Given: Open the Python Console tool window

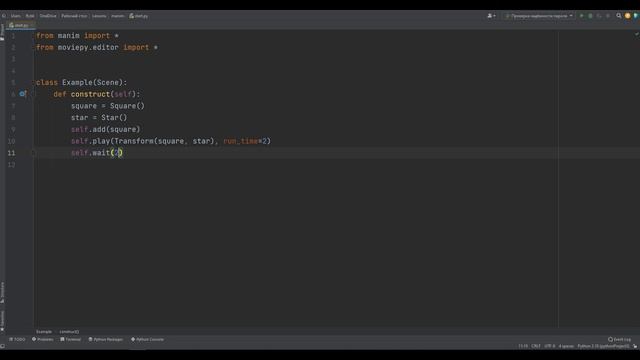Looking at the screenshot, I should pyautogui.click(x=147, y=339).
